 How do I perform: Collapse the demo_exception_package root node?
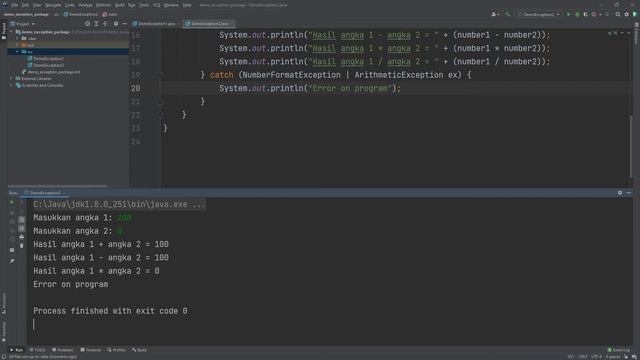tap(11, 32)
